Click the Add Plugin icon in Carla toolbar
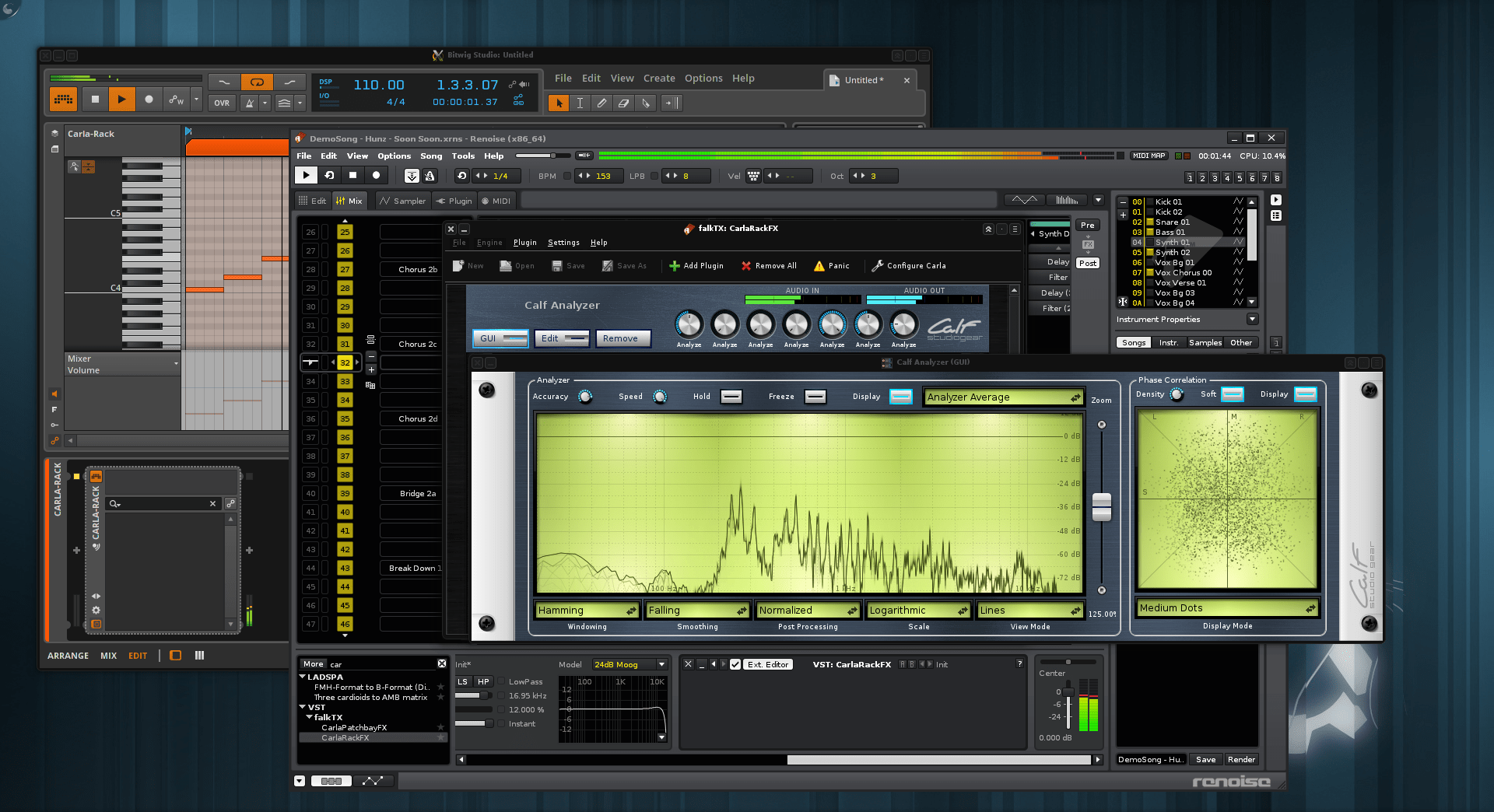The image size is (1494, 812). tap(675, 265)
